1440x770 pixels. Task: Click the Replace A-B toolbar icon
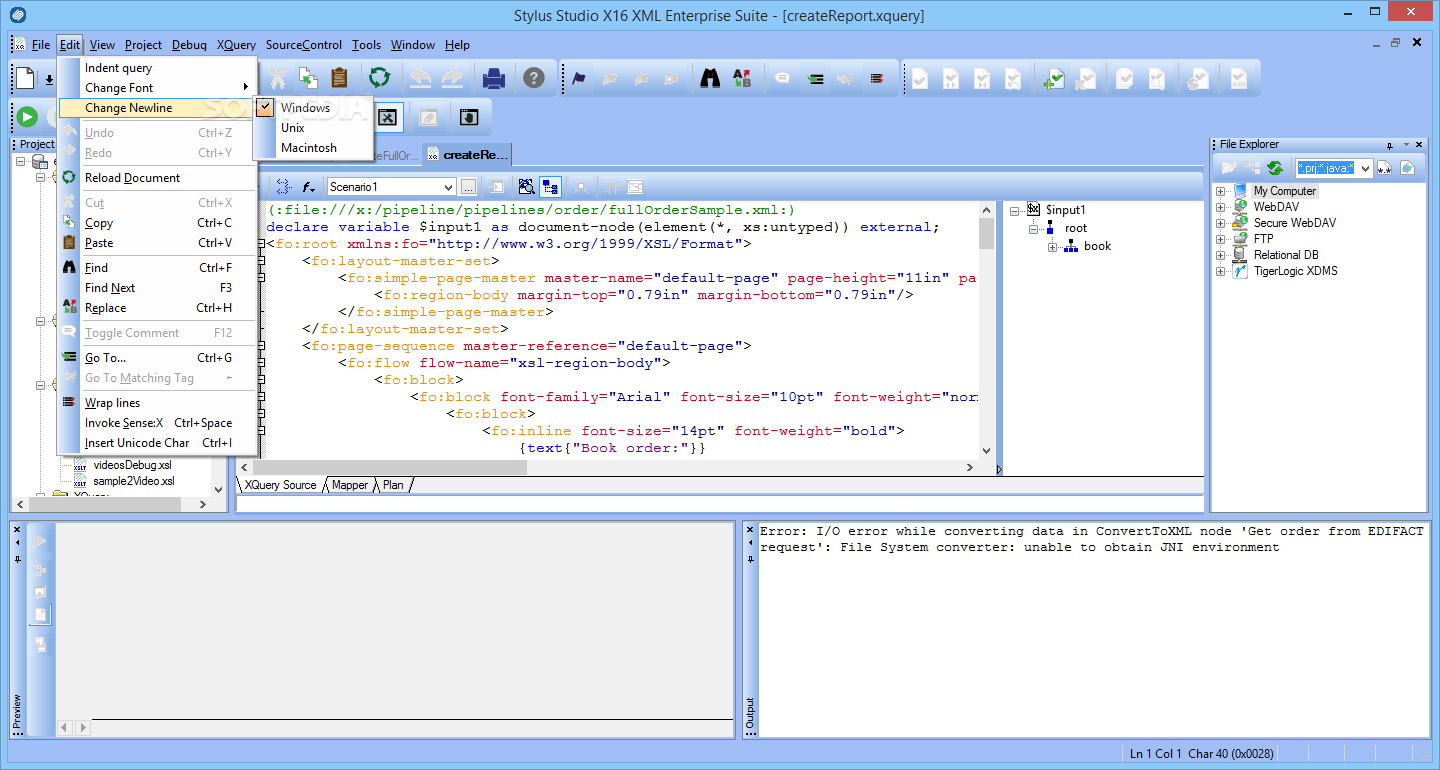click(x=741, y=78)
